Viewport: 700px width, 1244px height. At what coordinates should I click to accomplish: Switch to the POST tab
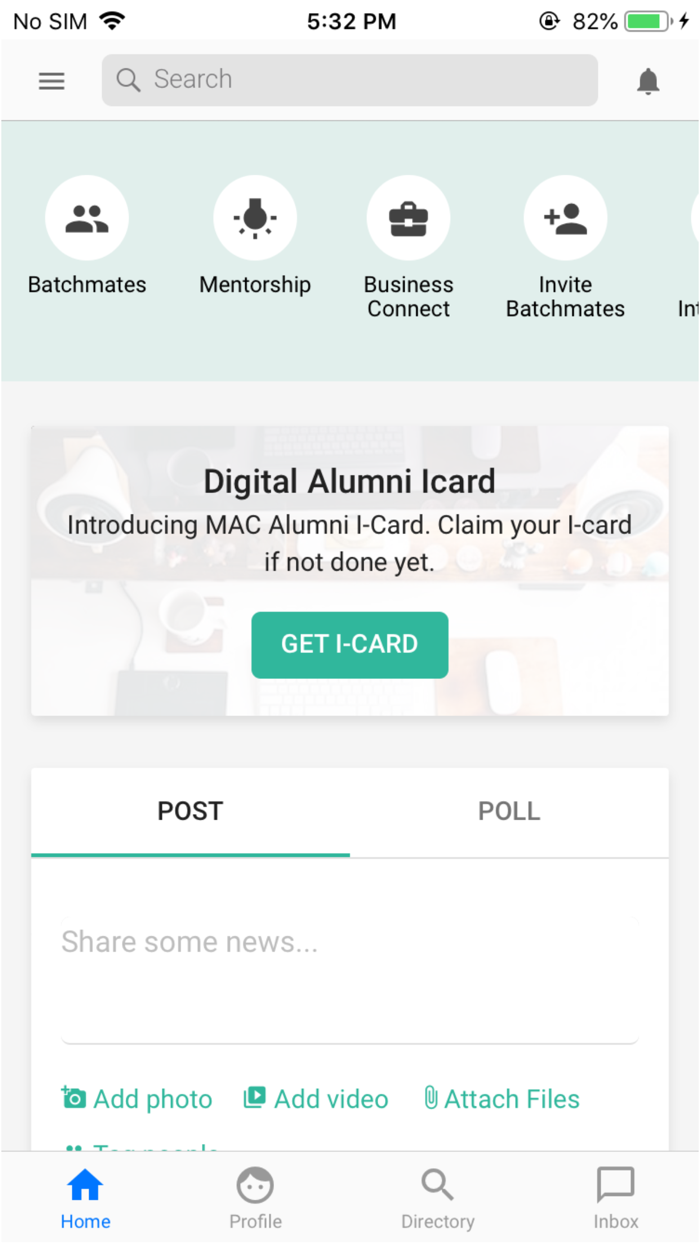click(x=190, y=811)
